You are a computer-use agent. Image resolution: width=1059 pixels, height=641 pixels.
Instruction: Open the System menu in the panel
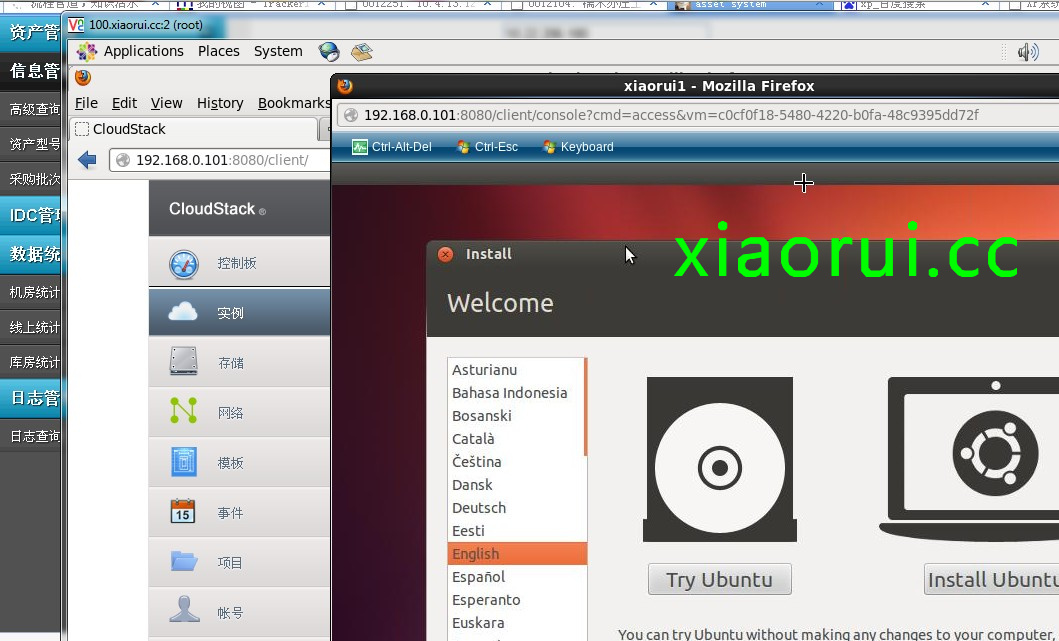[278, 51]
